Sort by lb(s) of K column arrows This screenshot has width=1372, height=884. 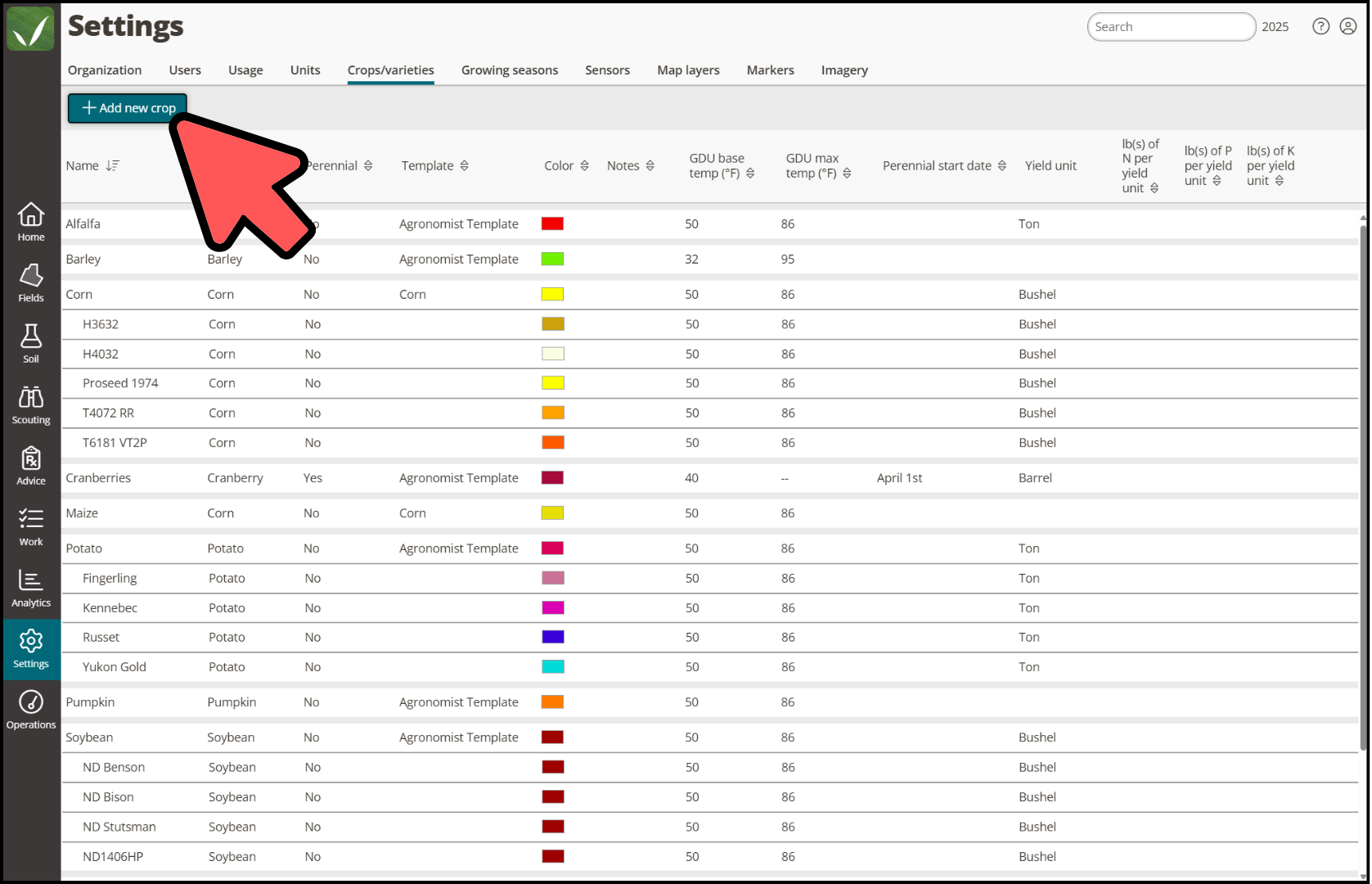(x=1279, y=180)
